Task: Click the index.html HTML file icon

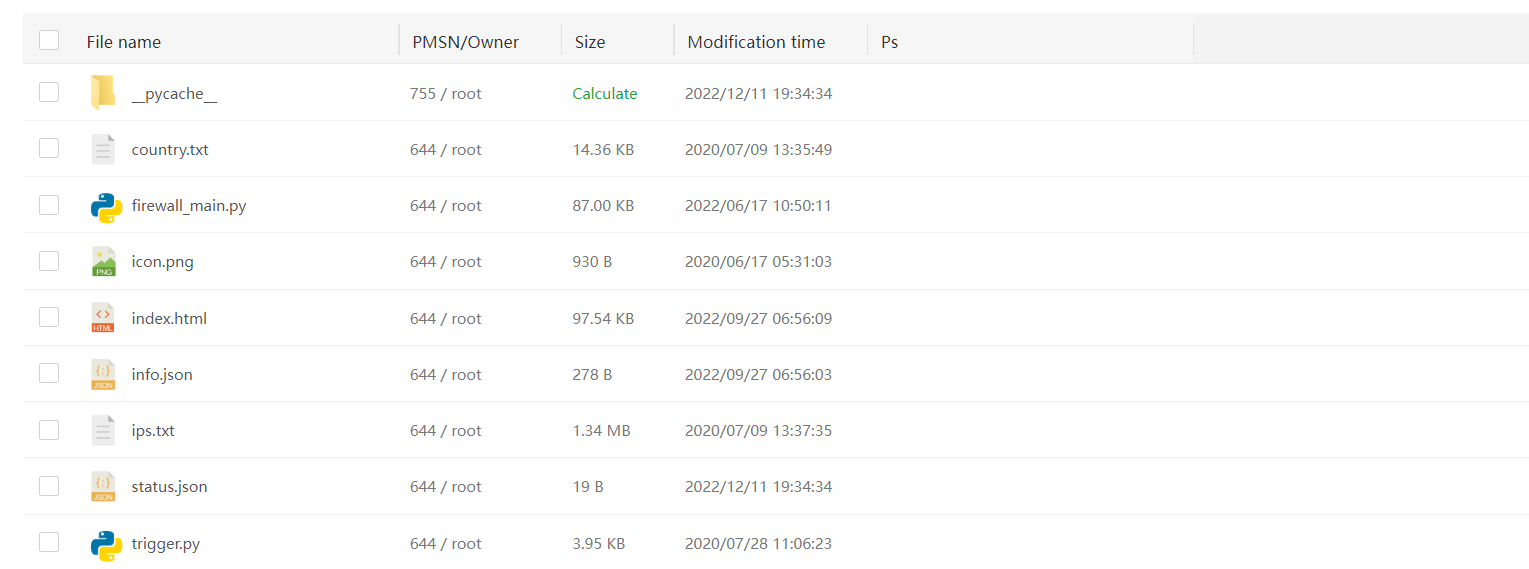Action: click(103, 318)
